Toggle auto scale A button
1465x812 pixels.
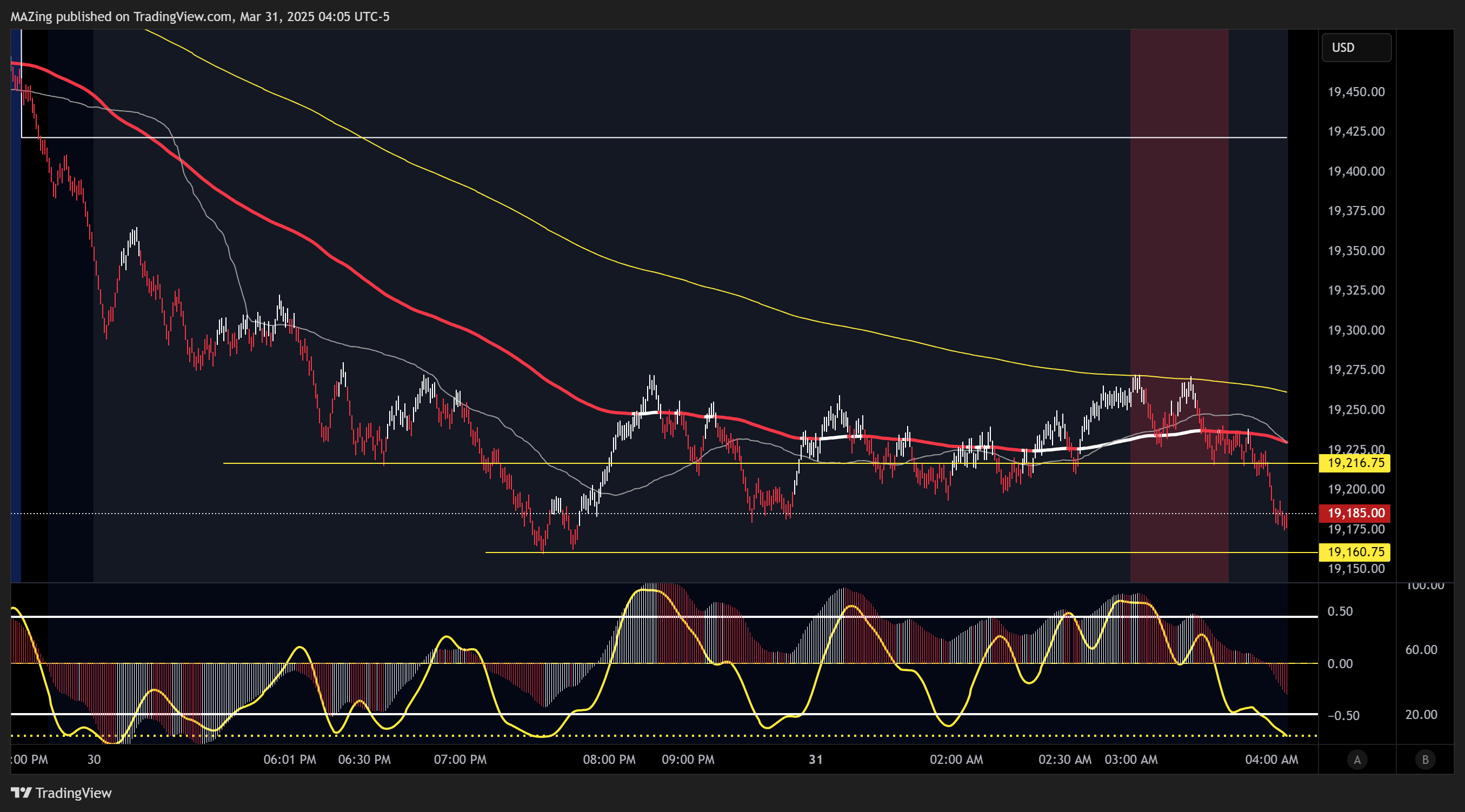1357,760
